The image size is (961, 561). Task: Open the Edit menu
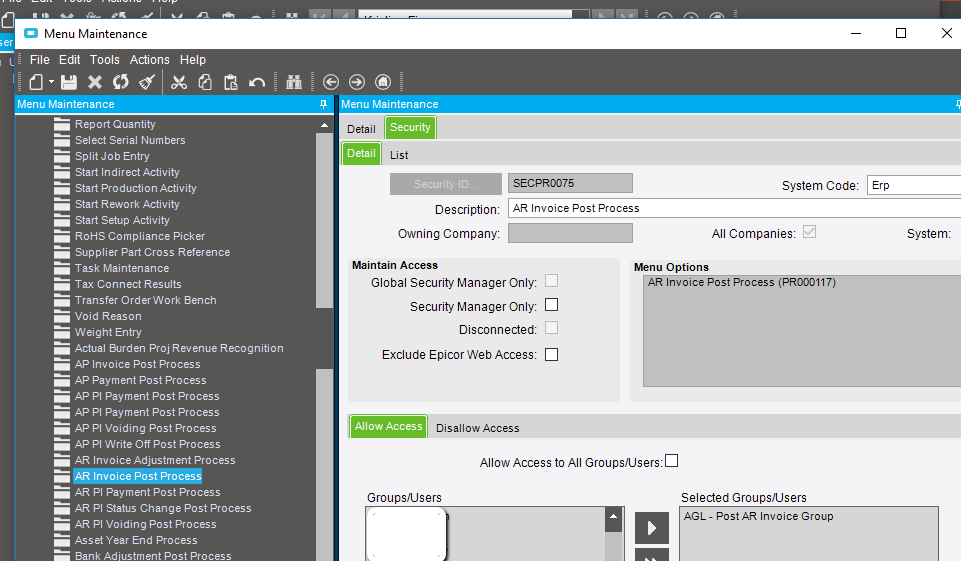tap(69, 59)
